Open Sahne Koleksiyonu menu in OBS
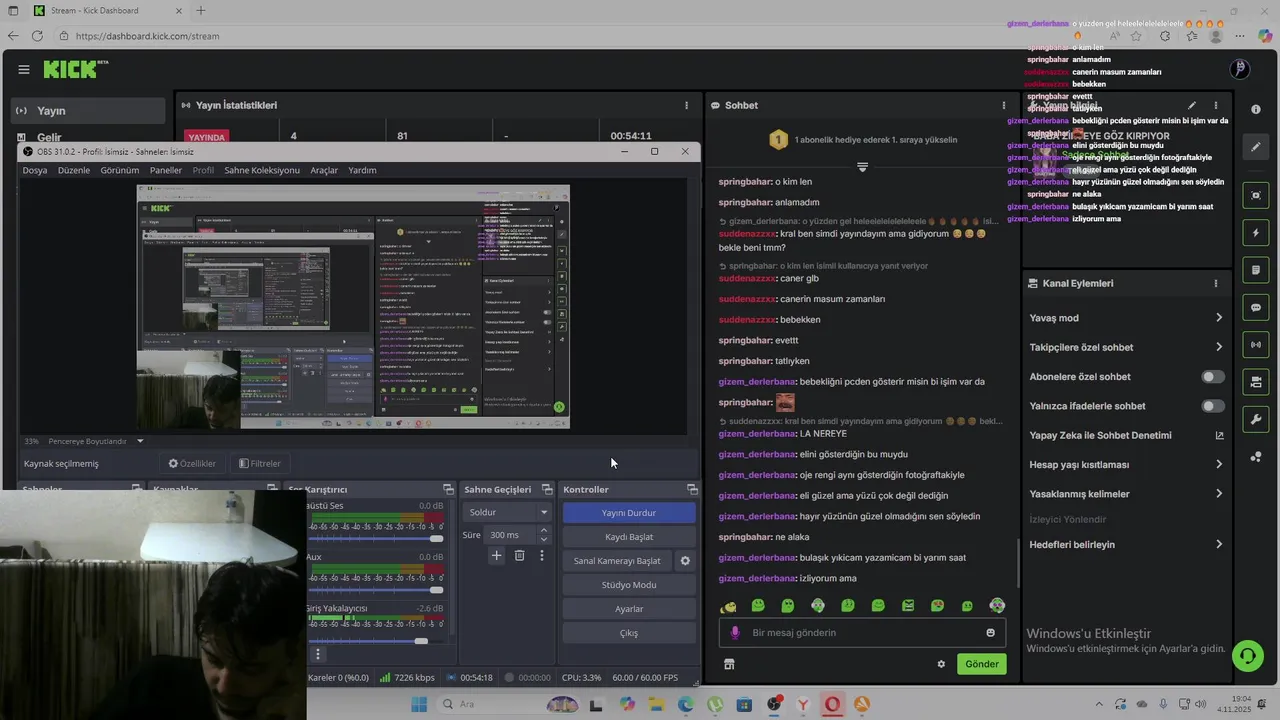This screenshot has width=1280, height=720. click(262, 170)
